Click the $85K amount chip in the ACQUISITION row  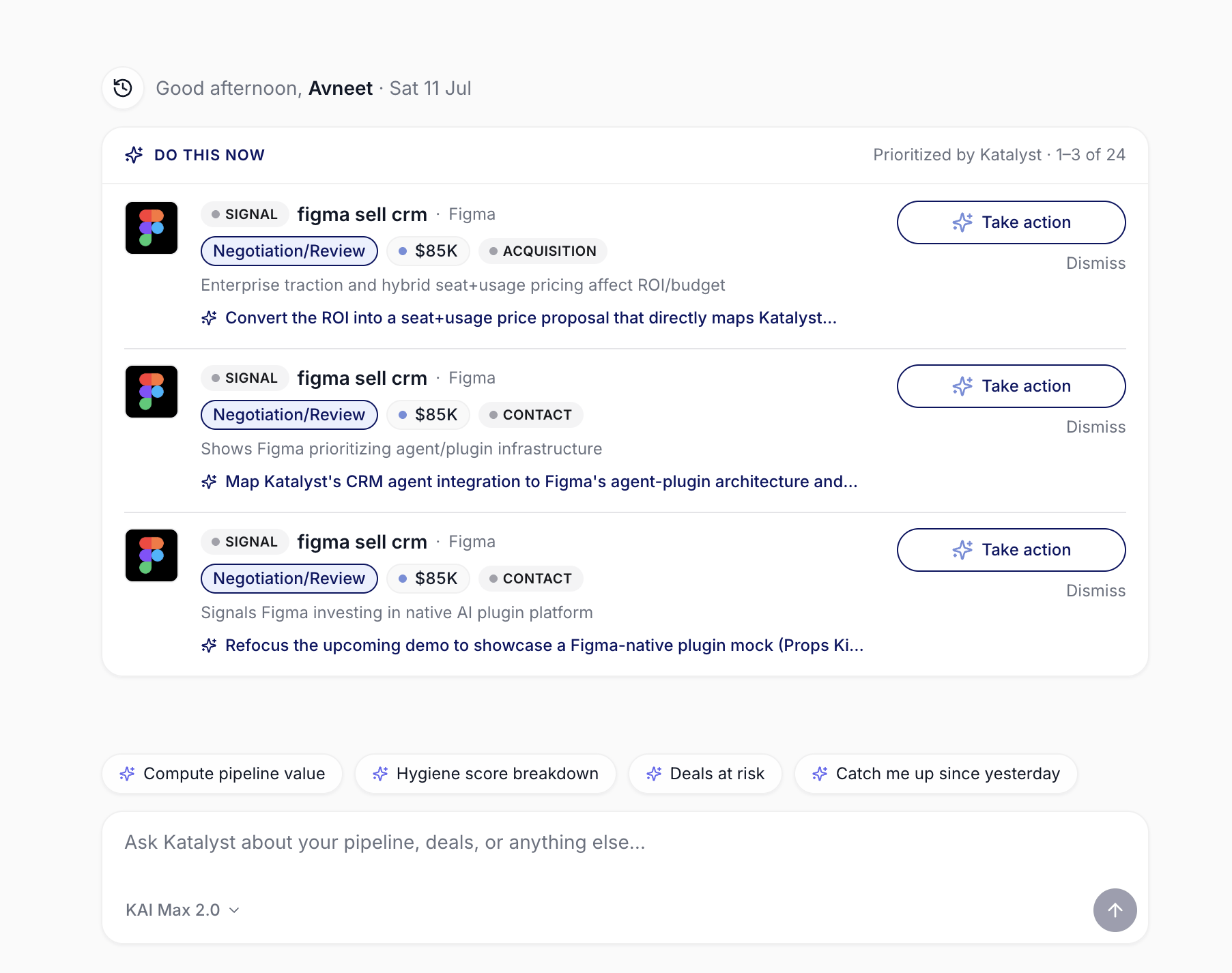pos(428,251)
